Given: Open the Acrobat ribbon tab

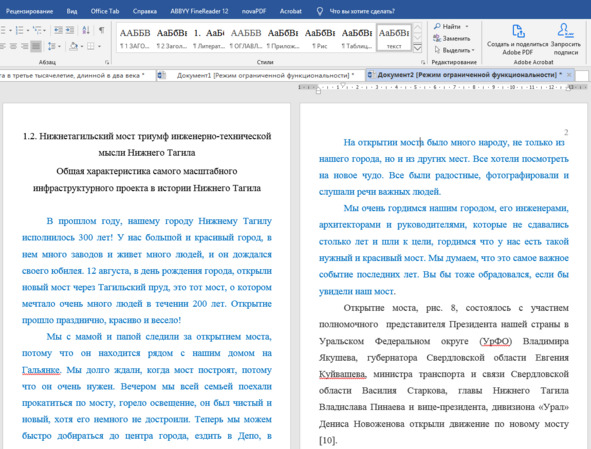Looking at the screenshot, I should tap(291, 11).
